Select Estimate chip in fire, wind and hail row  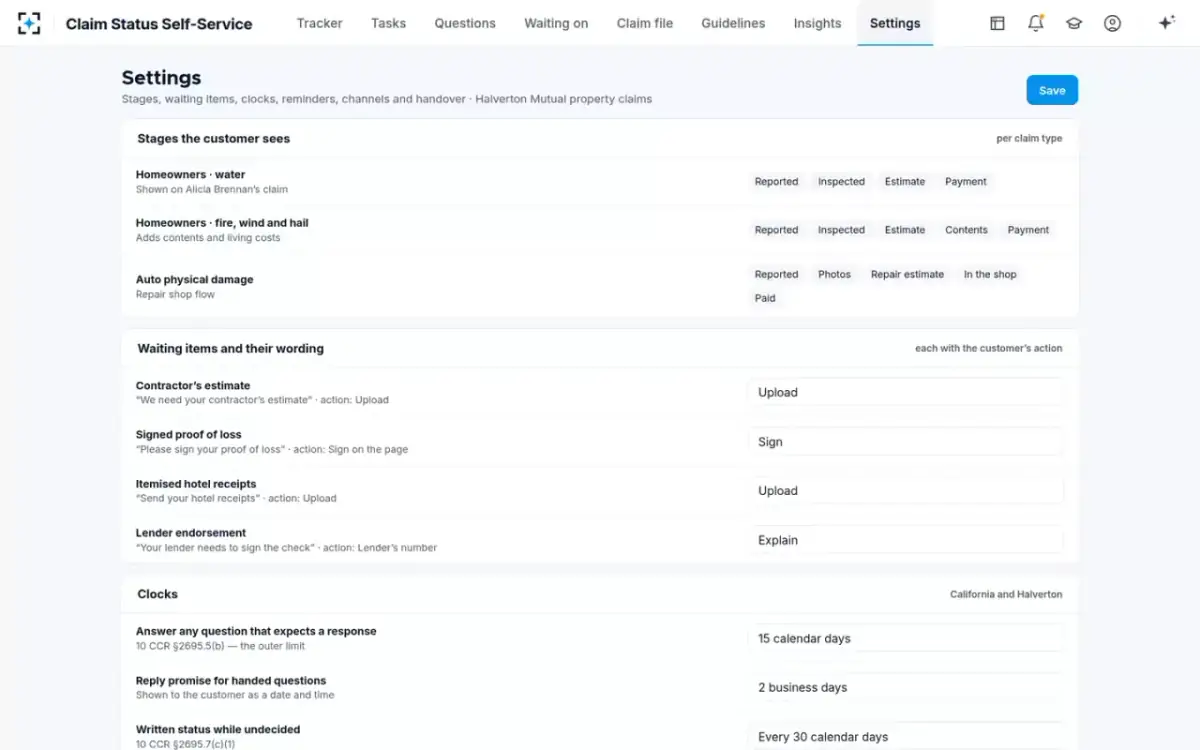click(x=905, y=230)
